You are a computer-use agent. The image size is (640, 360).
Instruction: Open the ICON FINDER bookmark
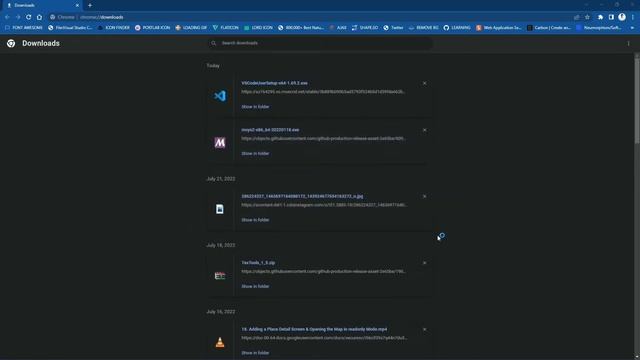[x=113, y=28]
